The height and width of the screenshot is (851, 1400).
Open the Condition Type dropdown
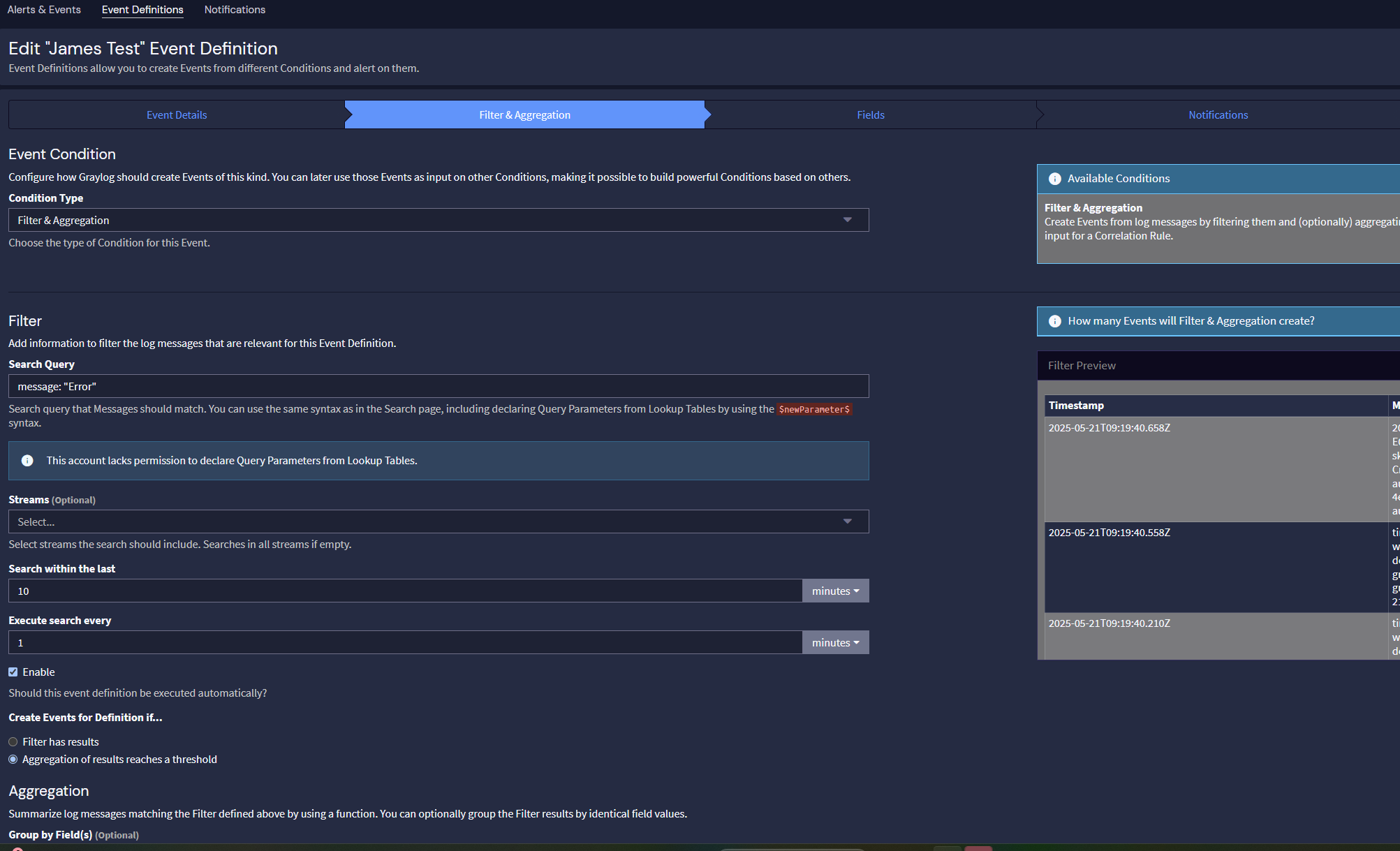click(438, 221)
